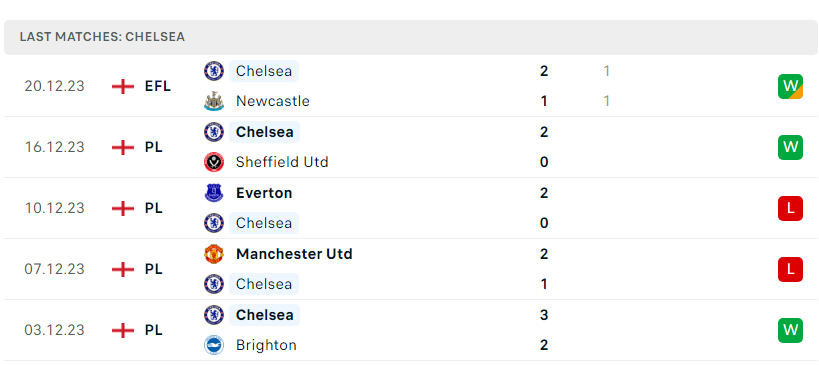Open the Newcastle team link

pos(273,101)
